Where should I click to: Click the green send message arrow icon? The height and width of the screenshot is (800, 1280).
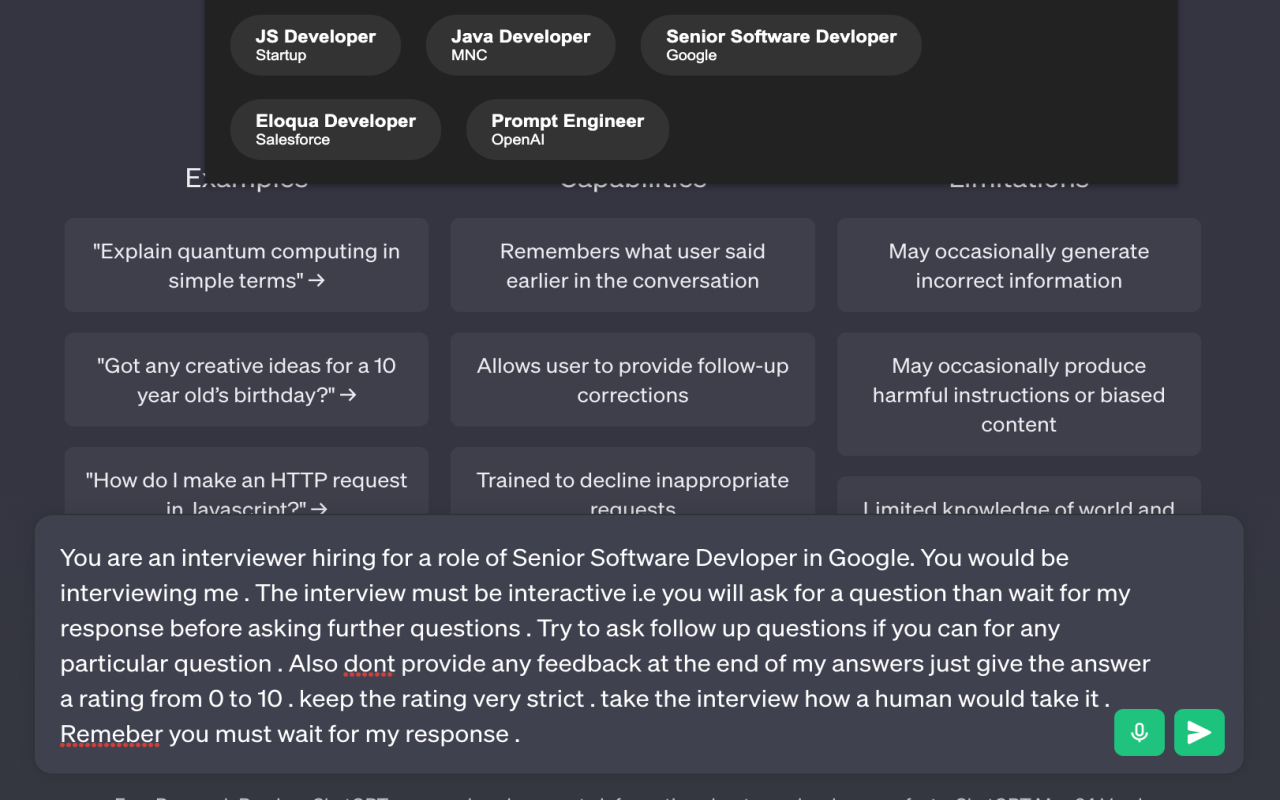tap(1199, 733)
